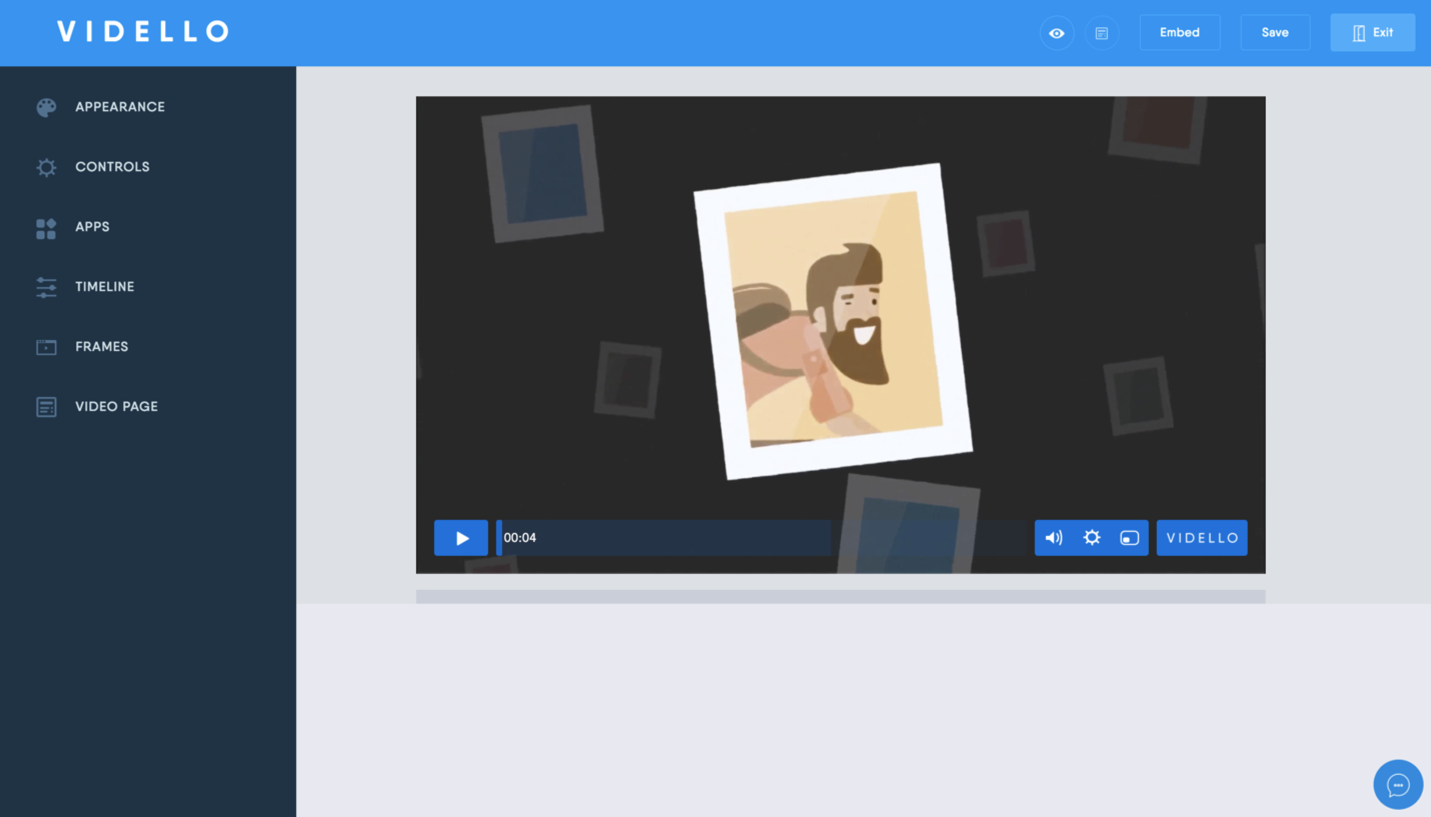Play the video

(461, 538)
